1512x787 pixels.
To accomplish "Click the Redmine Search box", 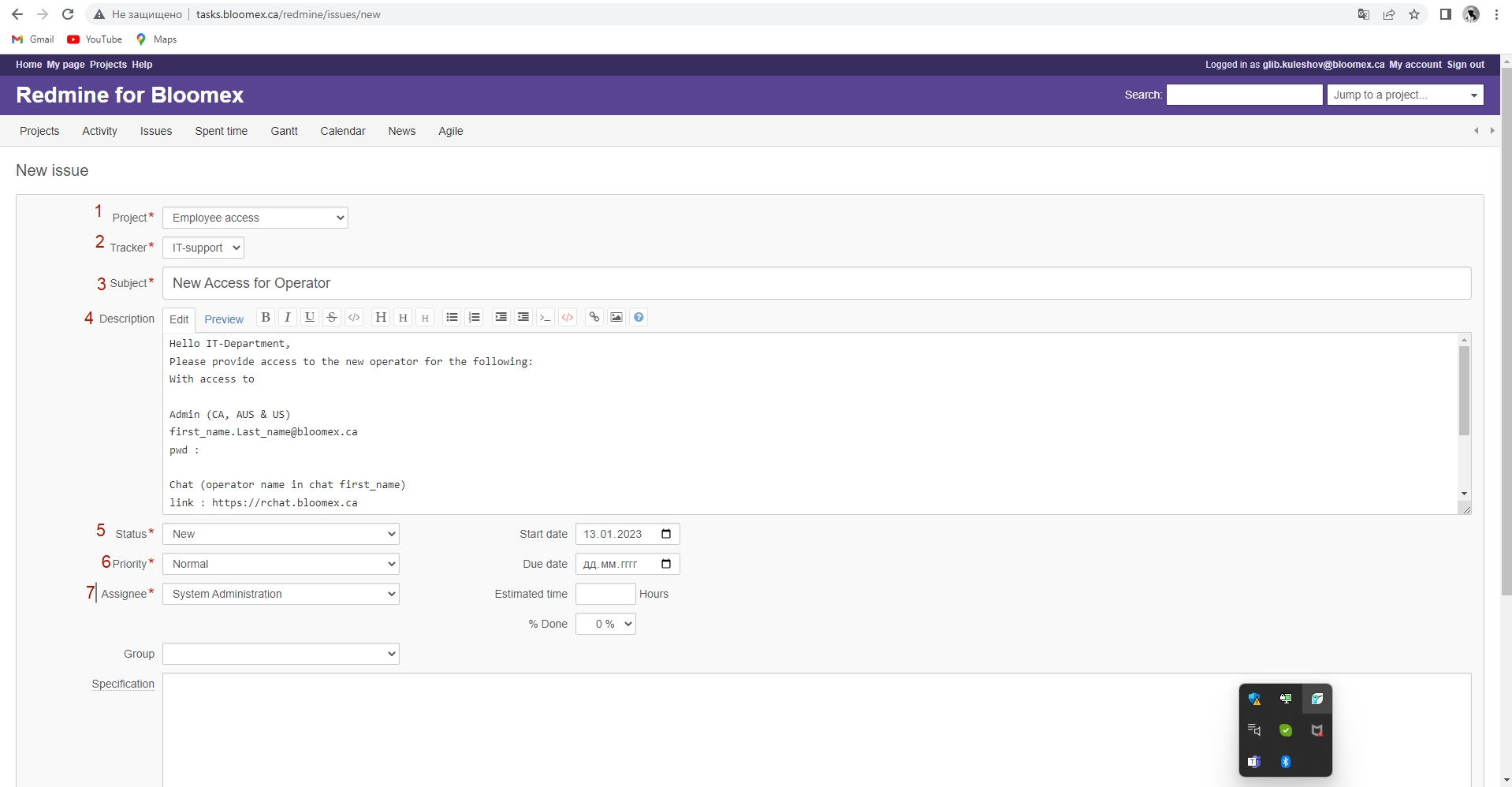I will 1244,95.
